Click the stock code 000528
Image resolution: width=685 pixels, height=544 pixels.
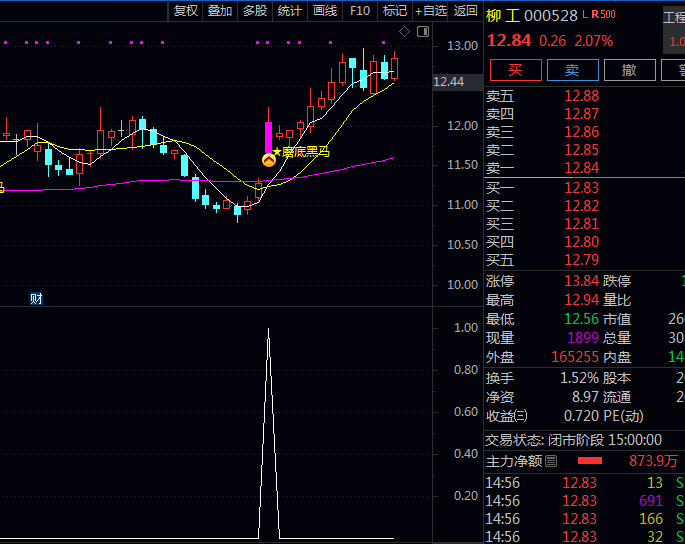click(550, 16)
